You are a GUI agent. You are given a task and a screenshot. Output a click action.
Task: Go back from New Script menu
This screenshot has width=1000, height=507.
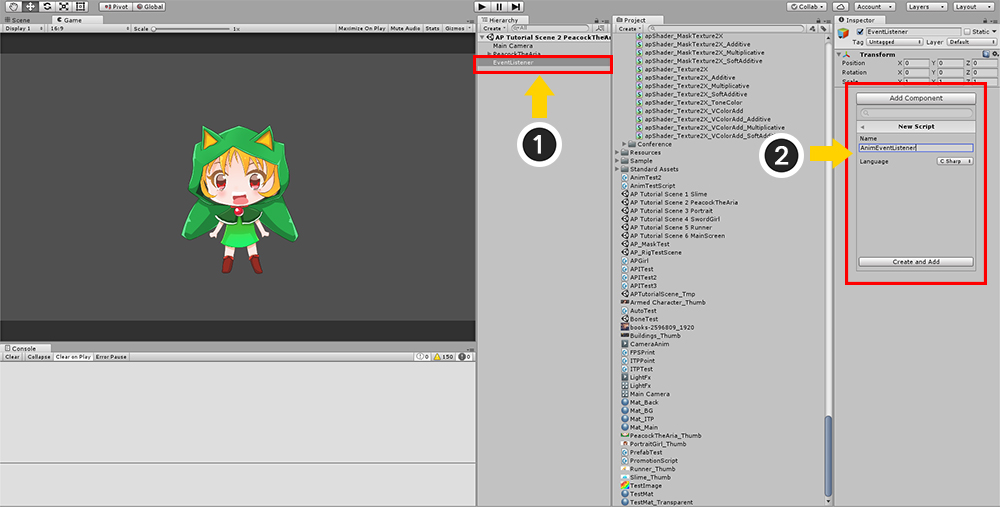862,127
